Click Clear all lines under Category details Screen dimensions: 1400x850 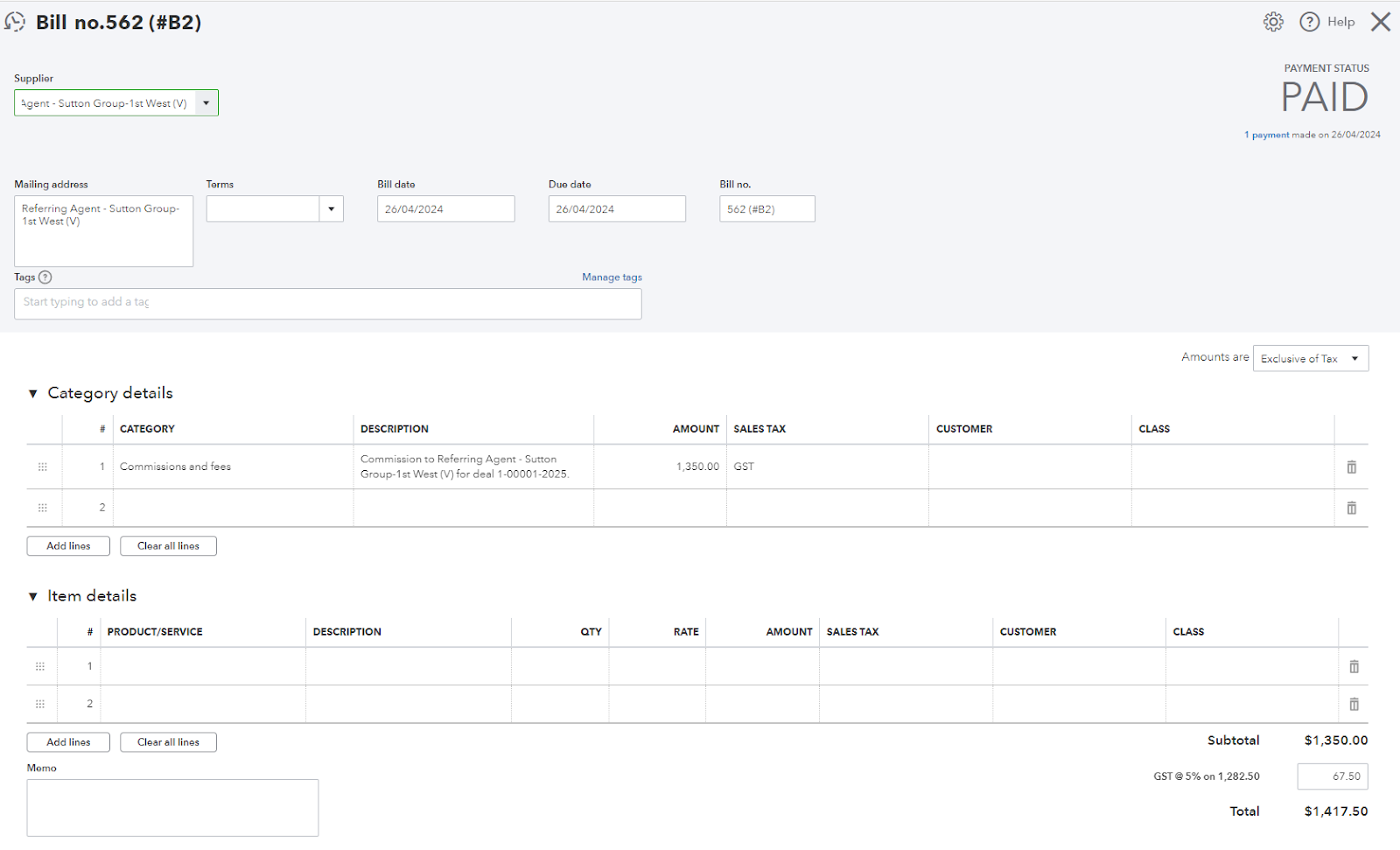click(x=168, y=546)
